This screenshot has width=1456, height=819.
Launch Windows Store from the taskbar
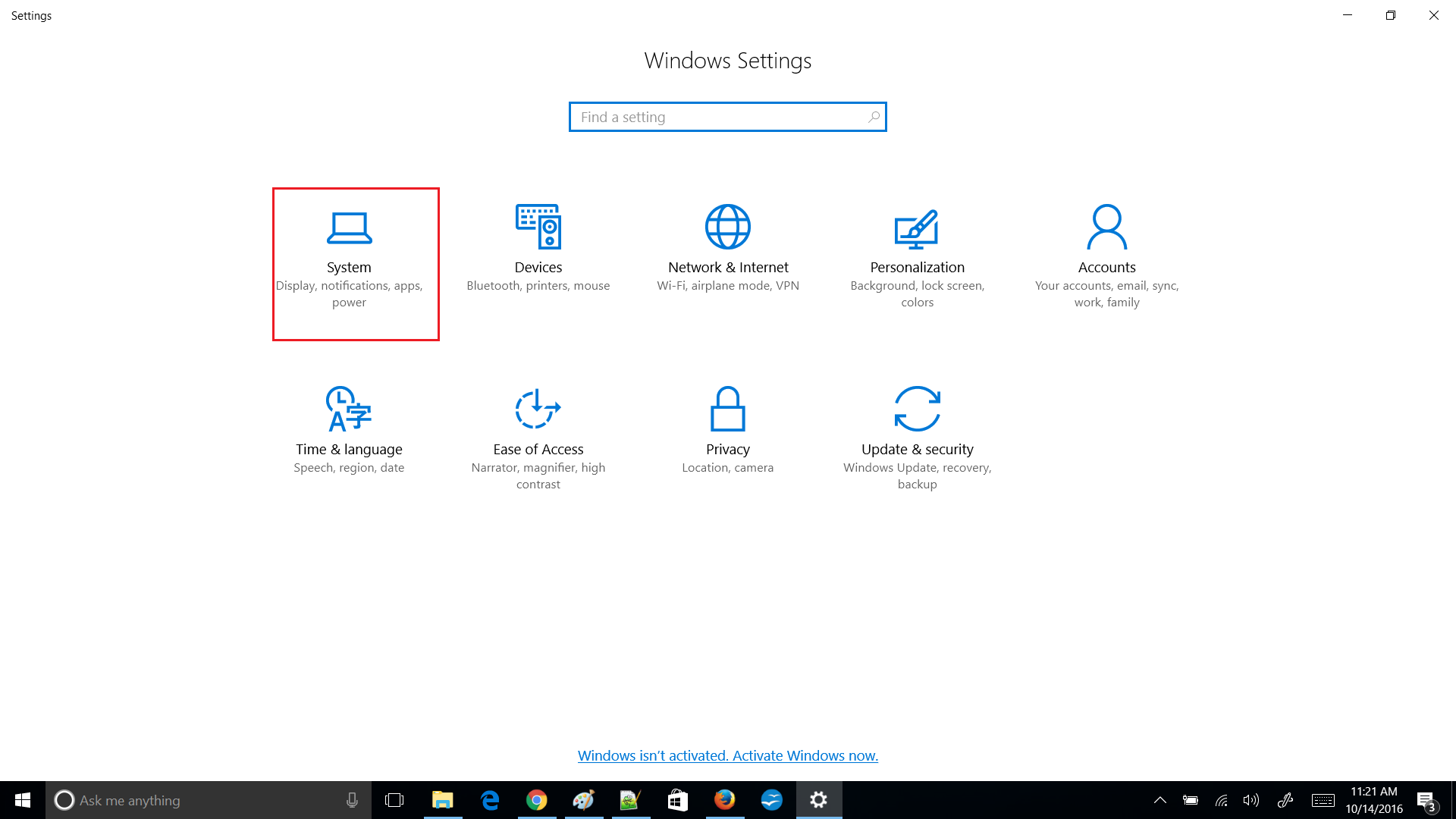point(678,800)
